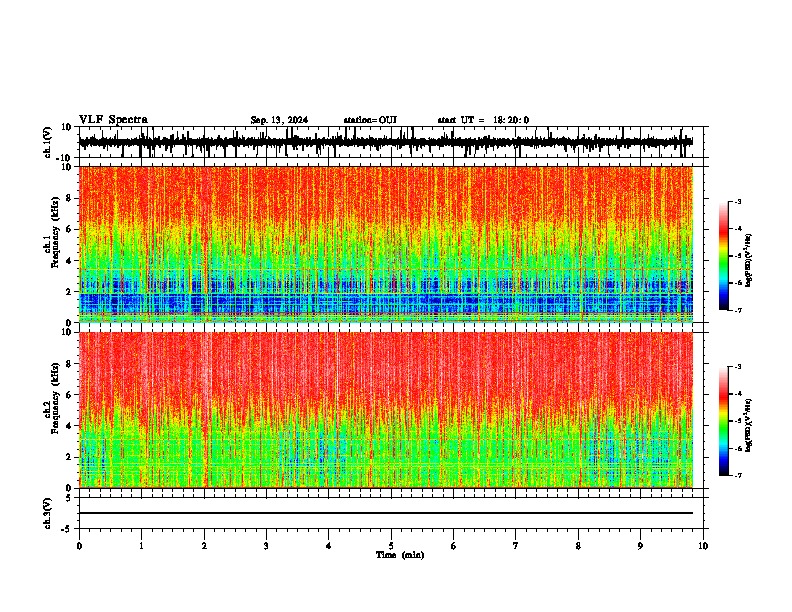Click time axis tick label "2"
Viewport: 792px width, 612px height.
coord(204,546)
